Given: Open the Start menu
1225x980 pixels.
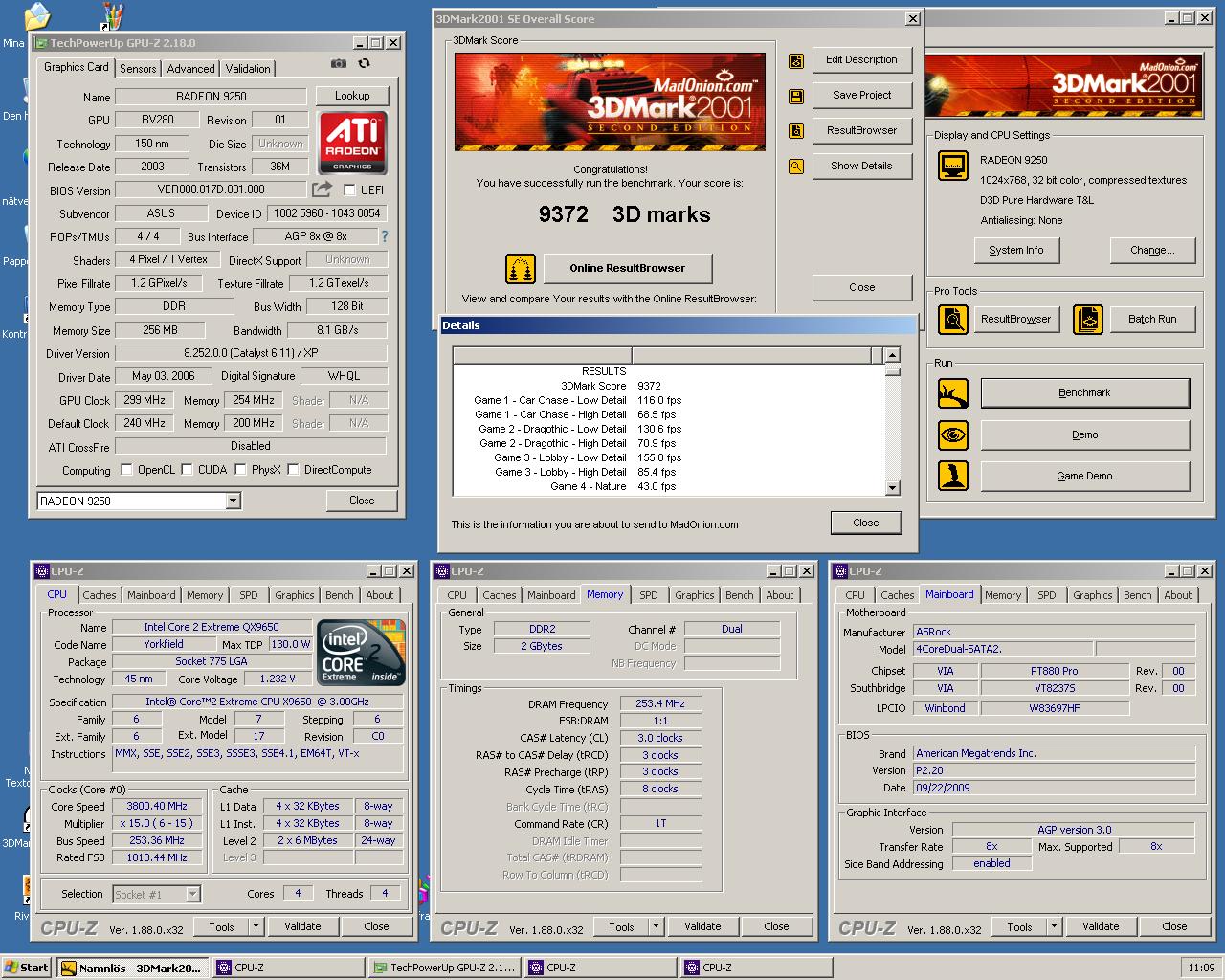Looking at the screenshot, I should click(27, 968).
